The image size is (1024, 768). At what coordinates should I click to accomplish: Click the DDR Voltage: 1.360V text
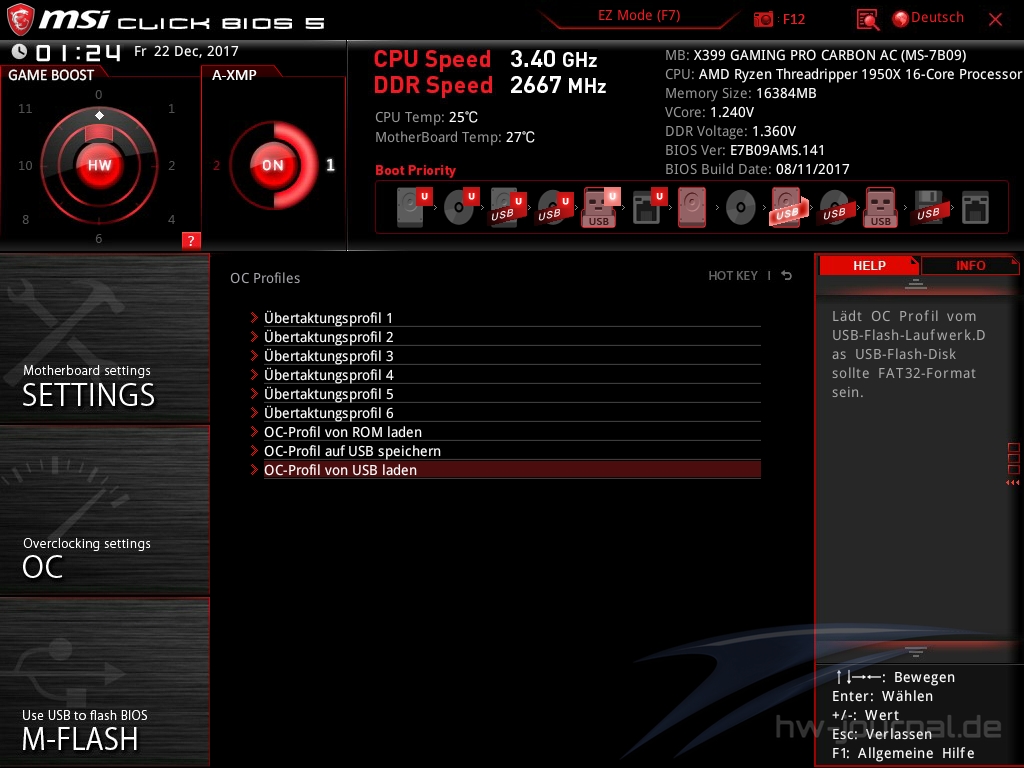coord(730,131)
